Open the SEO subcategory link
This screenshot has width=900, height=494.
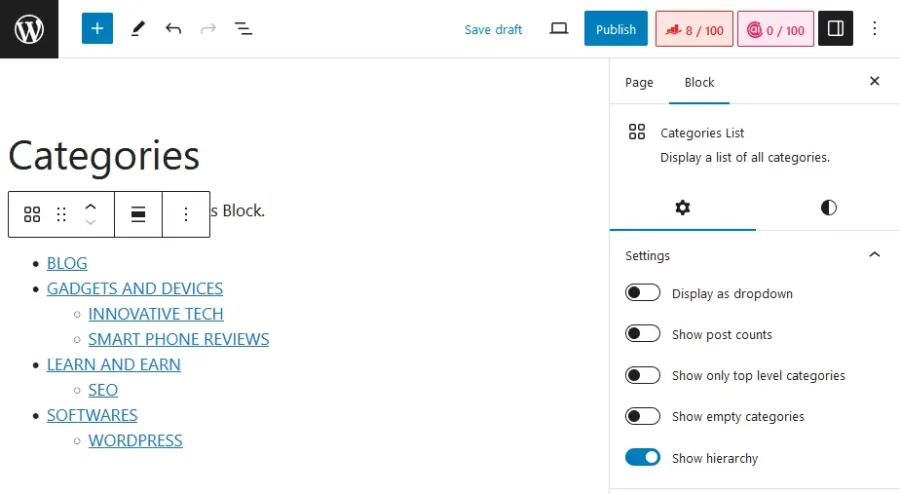click(103, 390)
